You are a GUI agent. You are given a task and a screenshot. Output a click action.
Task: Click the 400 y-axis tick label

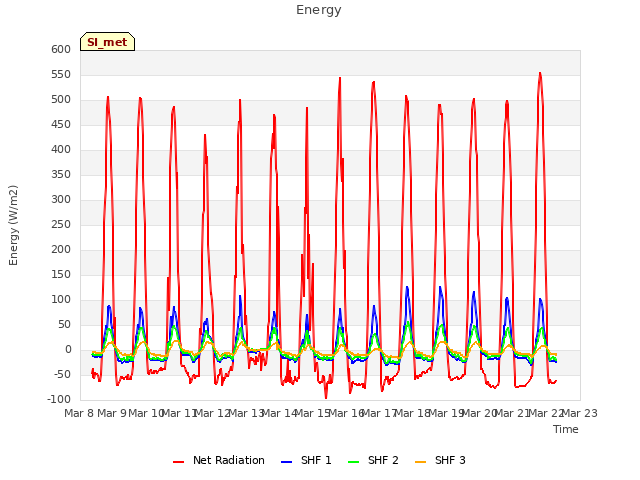61,150
